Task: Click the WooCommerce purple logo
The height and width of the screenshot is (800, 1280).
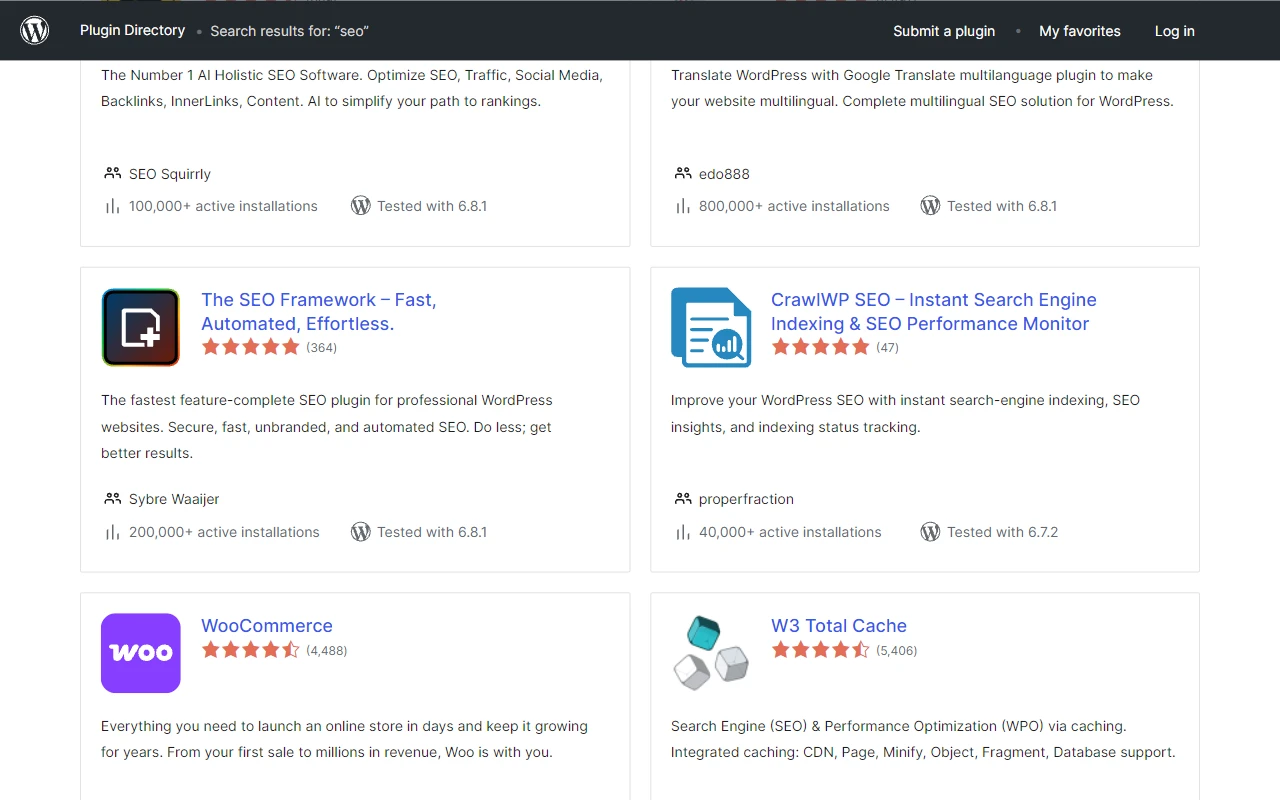Action: tap(141, 653)
